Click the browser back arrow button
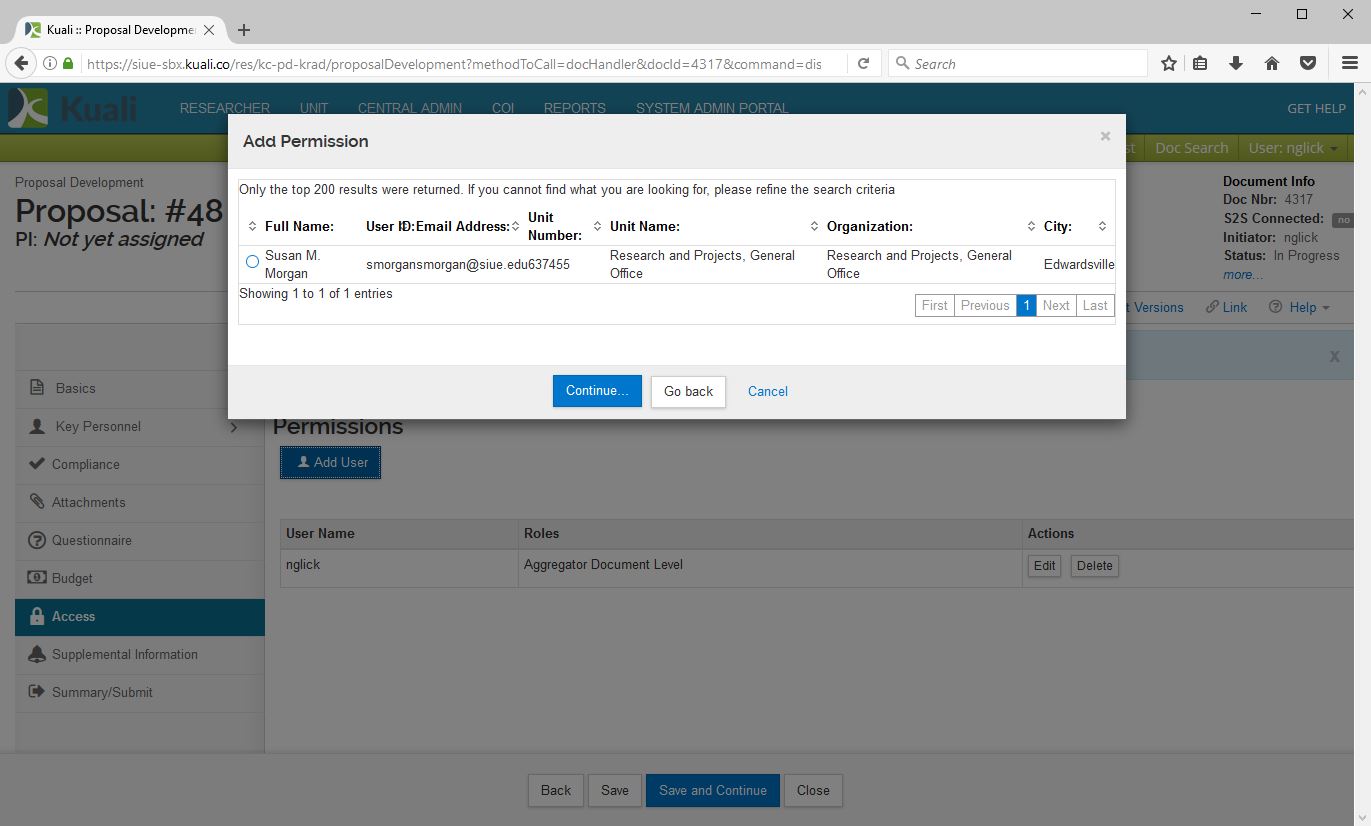Screen dimensions: 1371x826 point(21,64)
